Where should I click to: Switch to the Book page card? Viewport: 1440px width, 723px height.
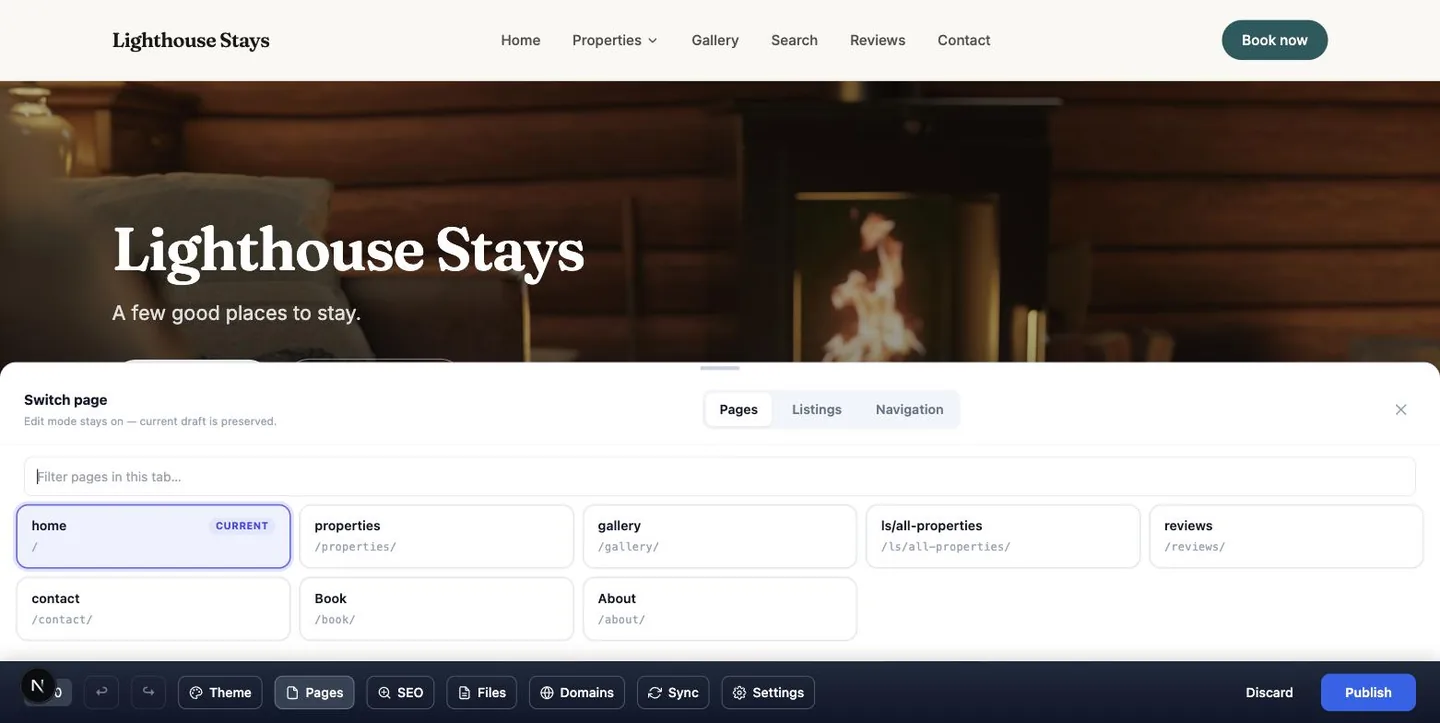(x=437, y=609)
